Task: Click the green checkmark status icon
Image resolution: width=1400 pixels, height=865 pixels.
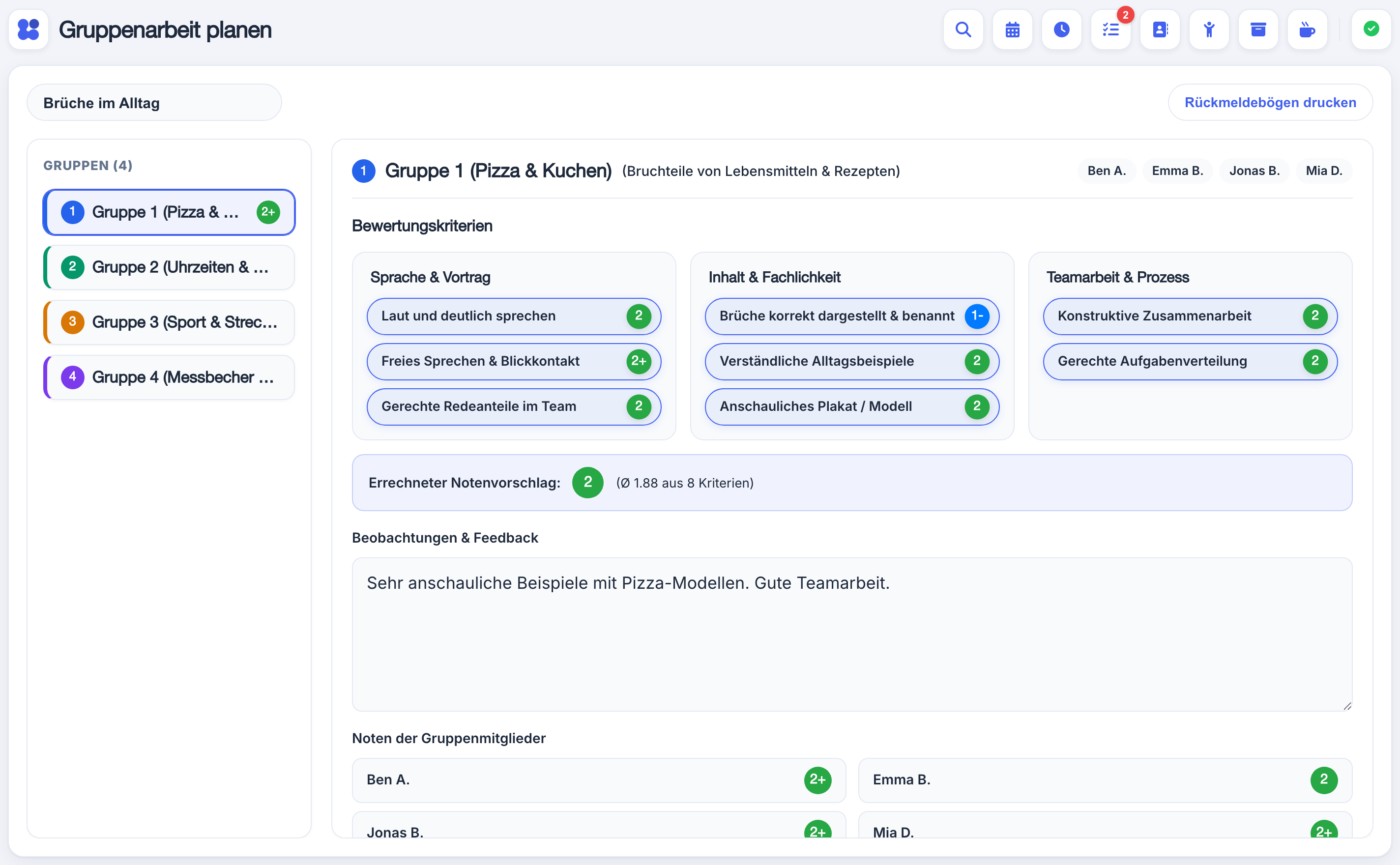Action: point(1371,29)
